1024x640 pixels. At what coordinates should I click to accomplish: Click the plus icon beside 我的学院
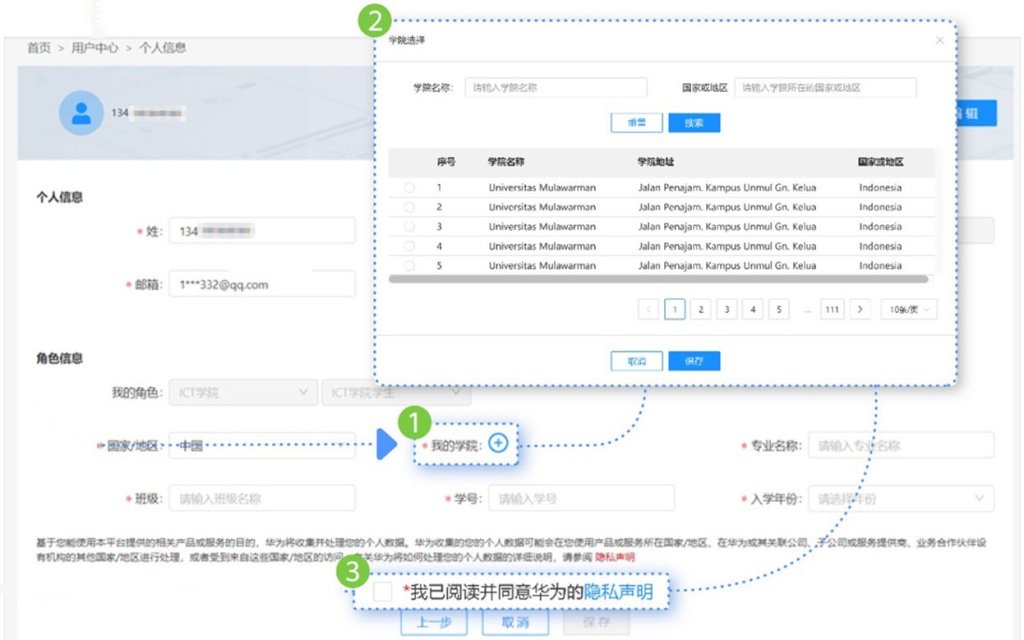[x=499, y=445]
